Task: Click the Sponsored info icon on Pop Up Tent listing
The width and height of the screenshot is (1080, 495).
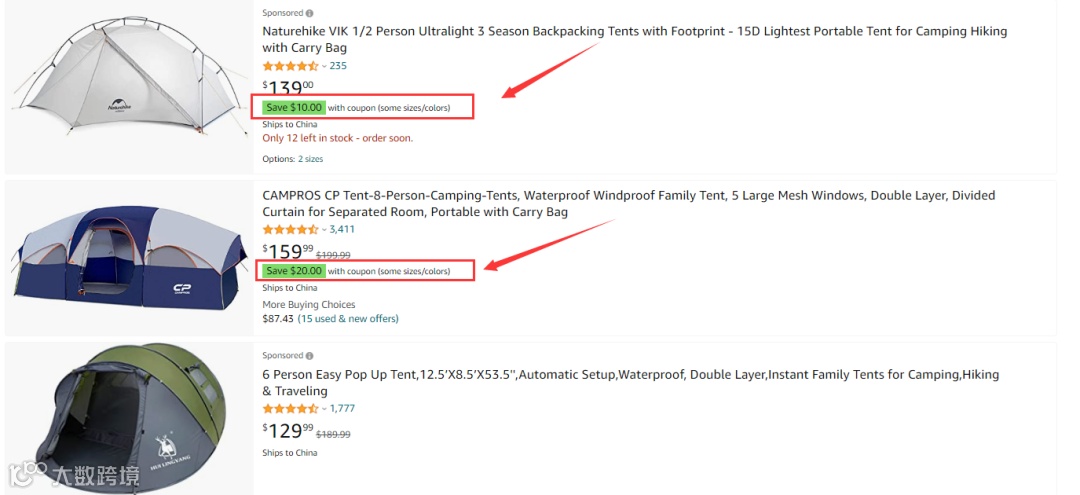Action: pyautogui.click(x=309, y=356)
